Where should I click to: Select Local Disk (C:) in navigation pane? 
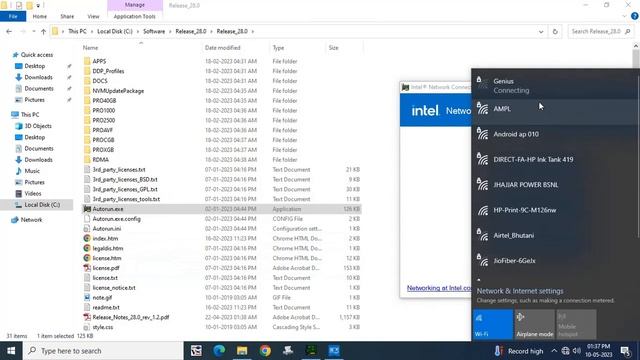[x=42, y=204]
